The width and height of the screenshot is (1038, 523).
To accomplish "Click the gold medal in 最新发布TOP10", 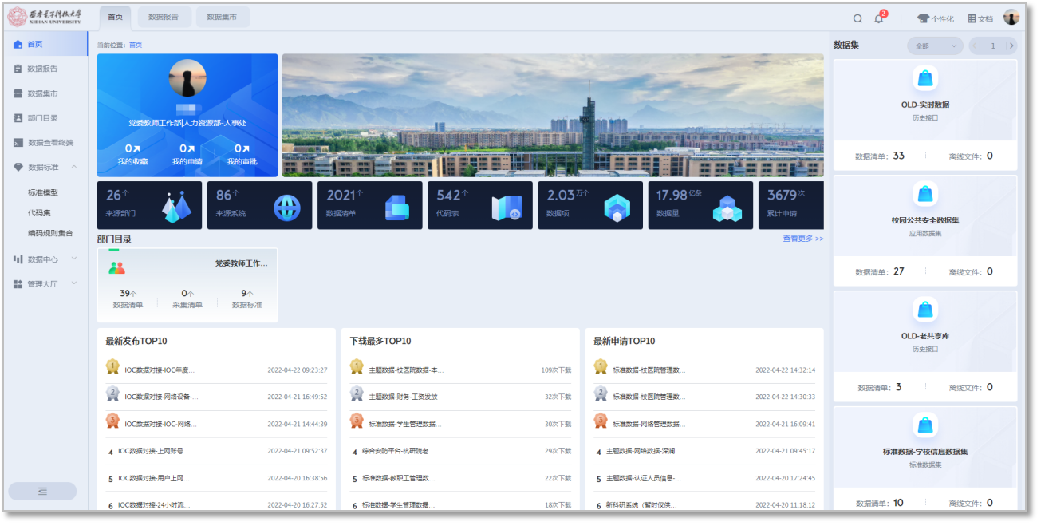I will 113,366.
